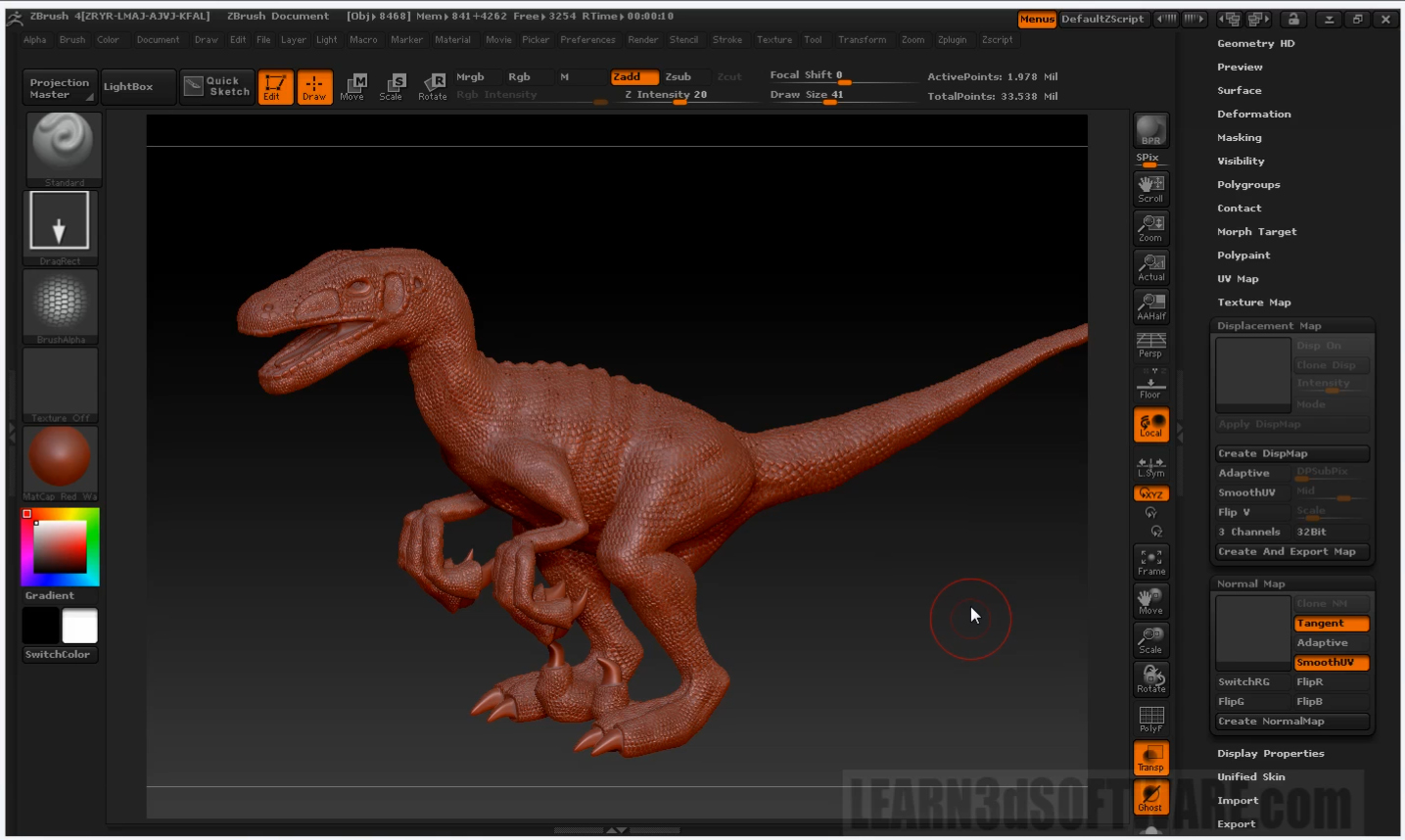Click the Standard brush thumbnail
Screen dimensions: 1405x840
pos(64,149)
